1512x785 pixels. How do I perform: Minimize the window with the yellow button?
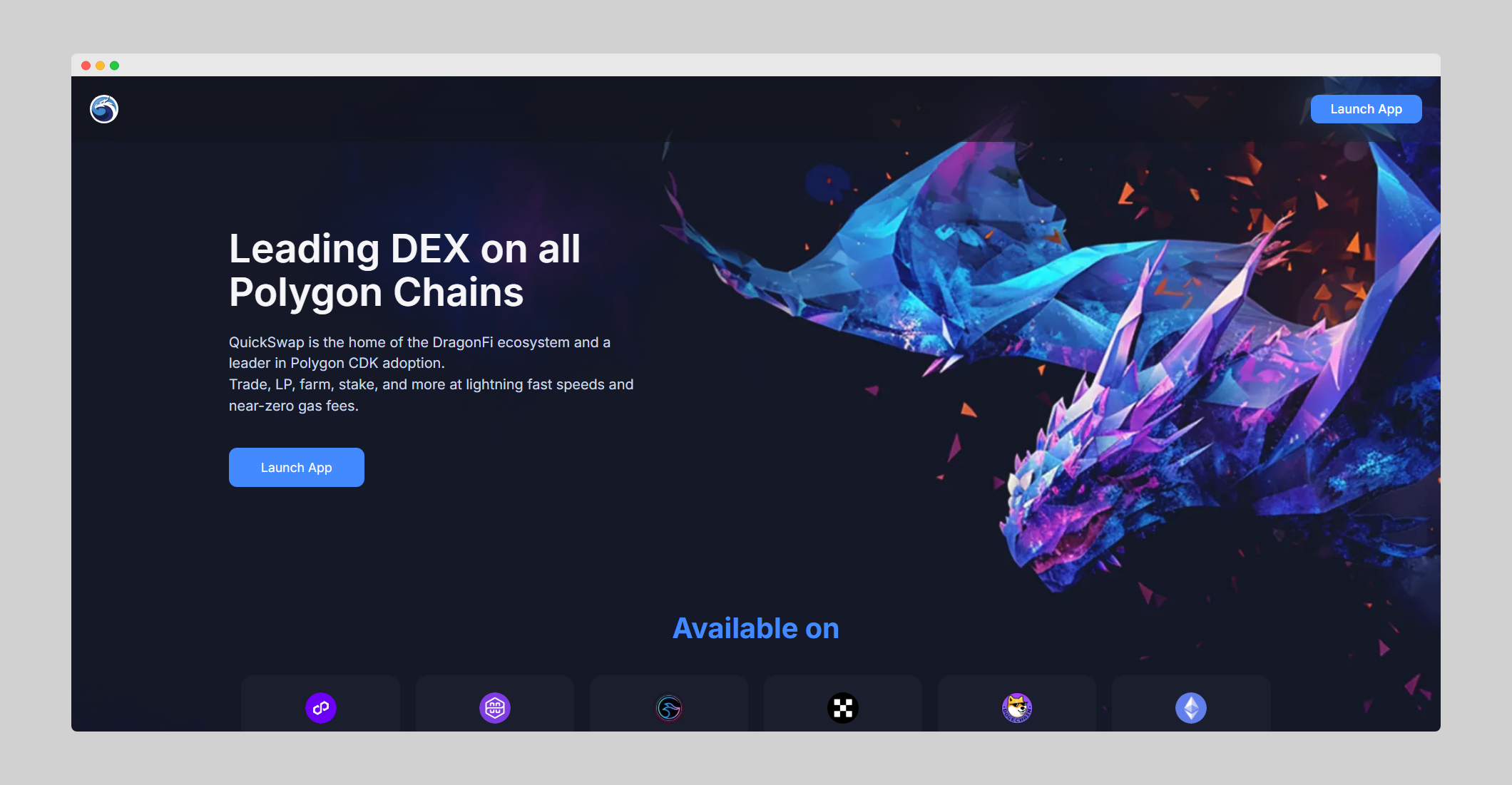(x=100, y=66)
